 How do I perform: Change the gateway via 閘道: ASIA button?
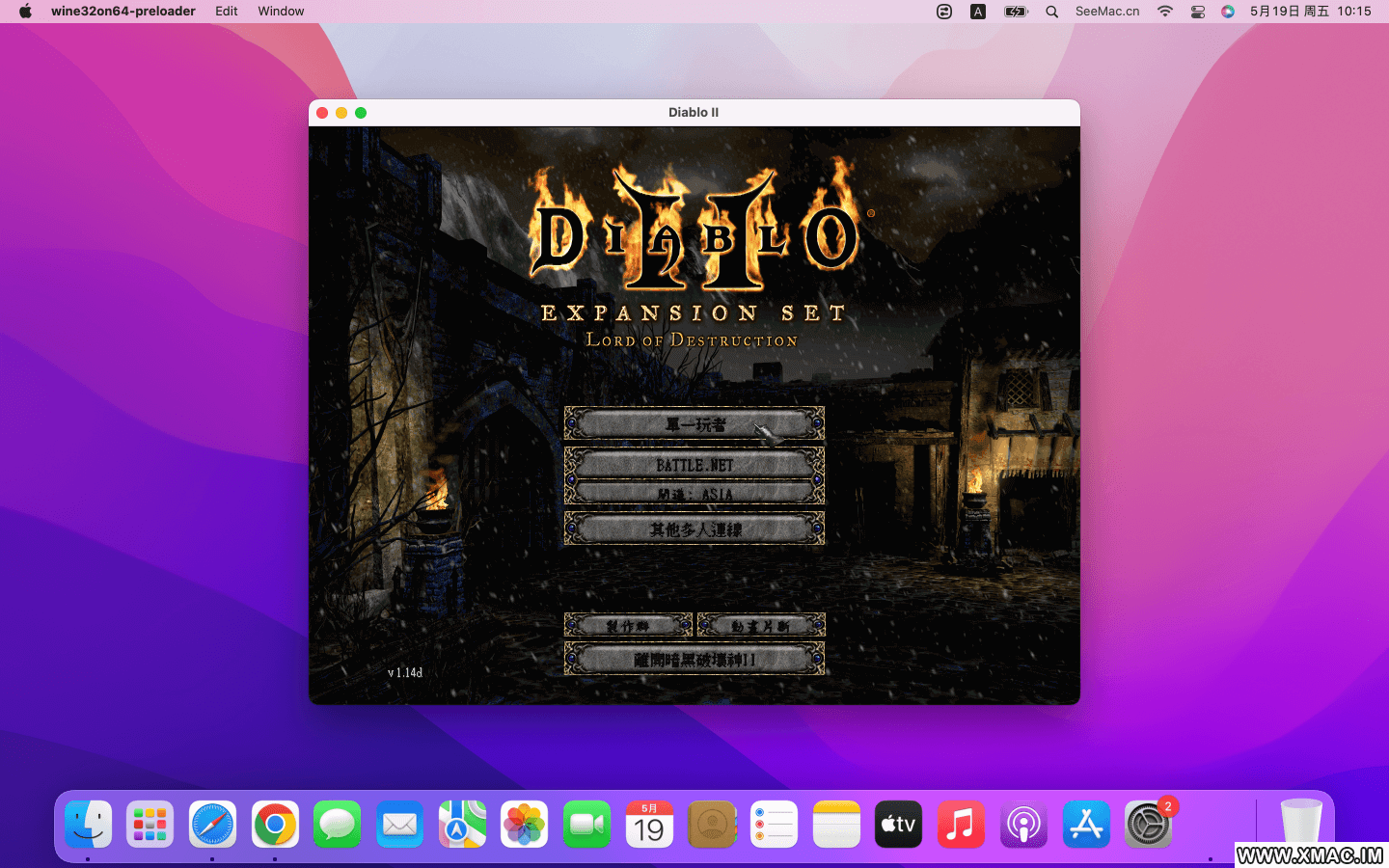[694, 494]
